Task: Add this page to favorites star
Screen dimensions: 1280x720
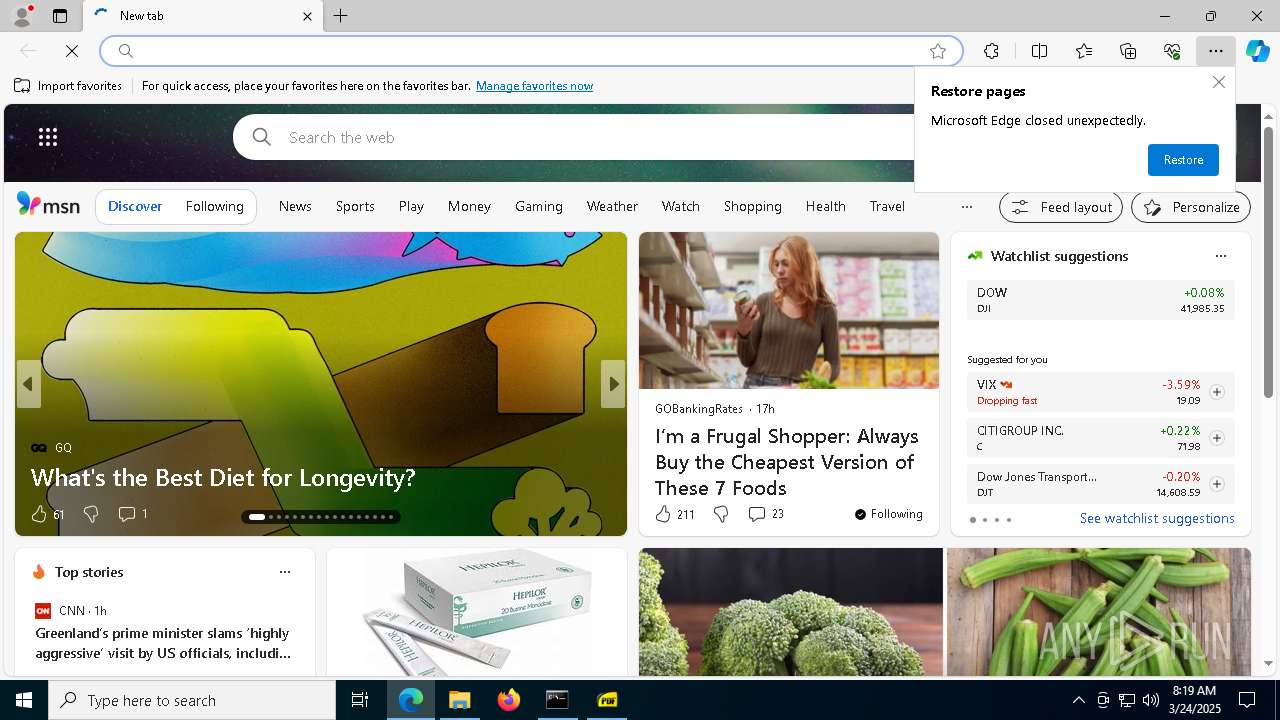Action: coord(938,51)
